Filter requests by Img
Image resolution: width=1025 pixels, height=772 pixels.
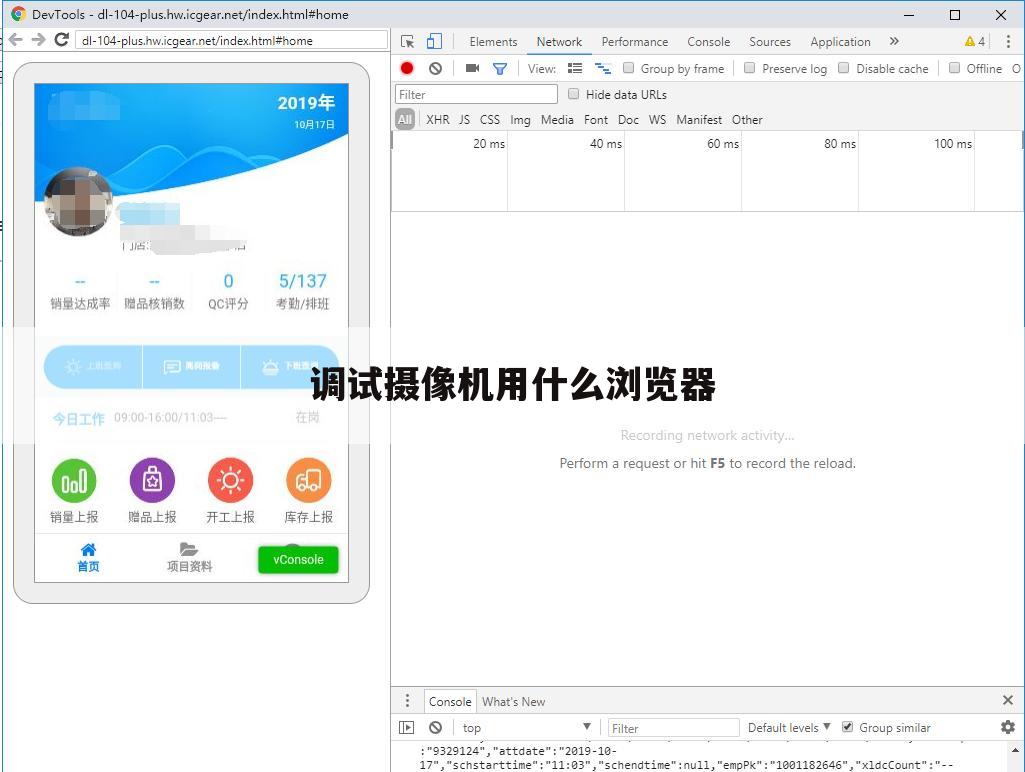coord(520,120)
